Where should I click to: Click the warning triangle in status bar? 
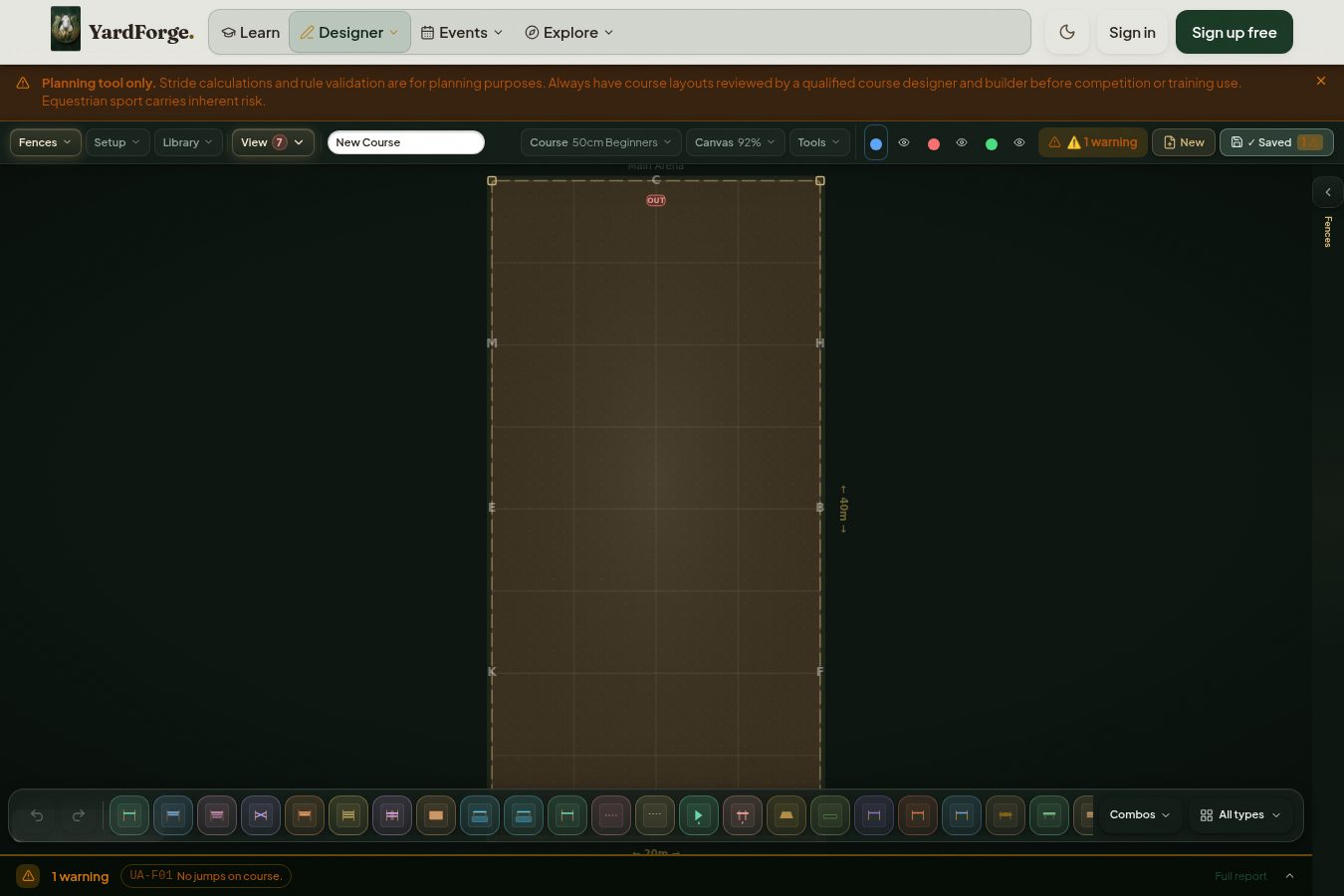[28, 876]
